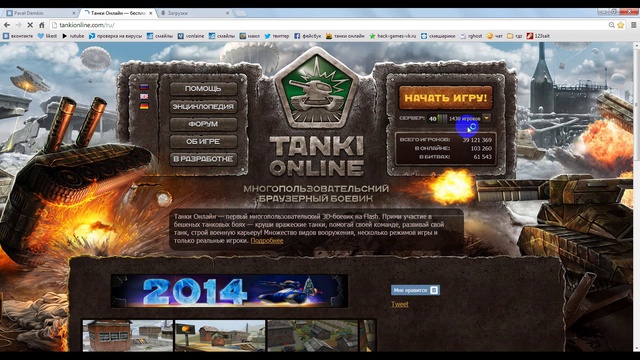
Task: Click the in-battles count 61 543
Action: pyautogui.click(x=482, y=157)
